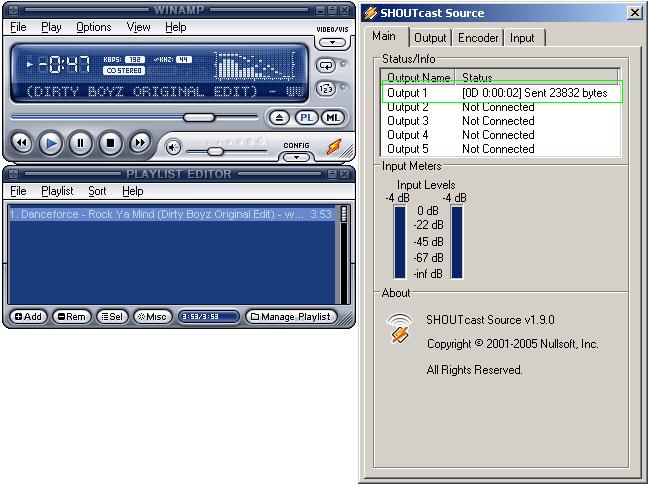Click the Manage Playlist button

click(291, 317)
